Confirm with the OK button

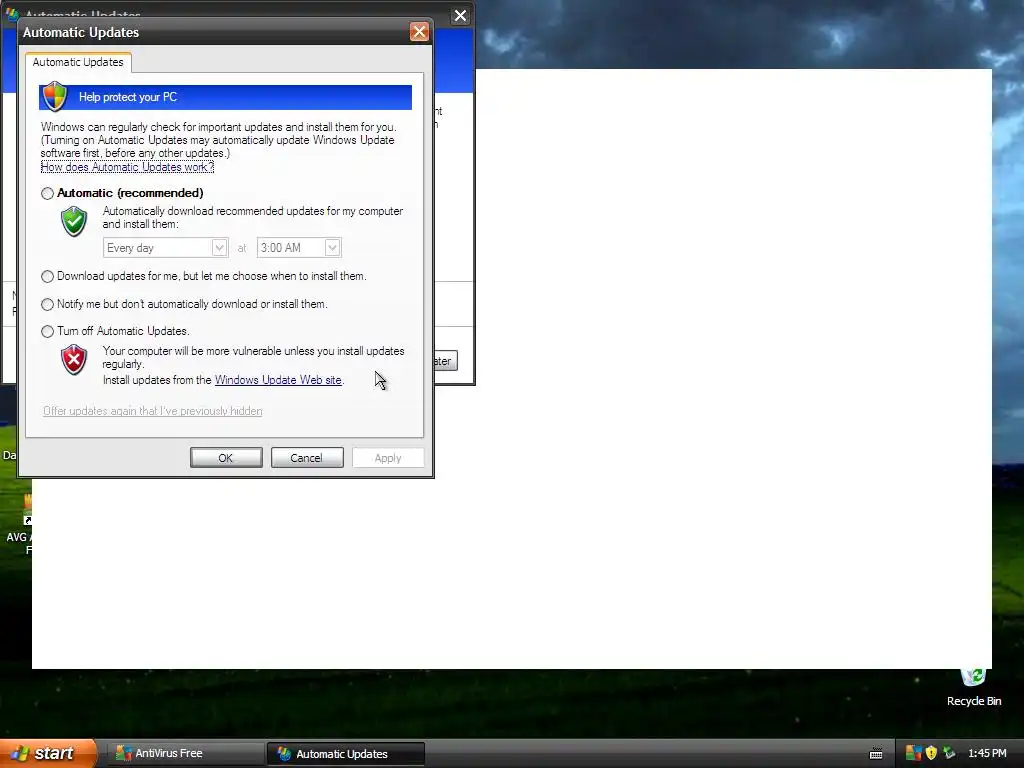click(x=226, y=458)
